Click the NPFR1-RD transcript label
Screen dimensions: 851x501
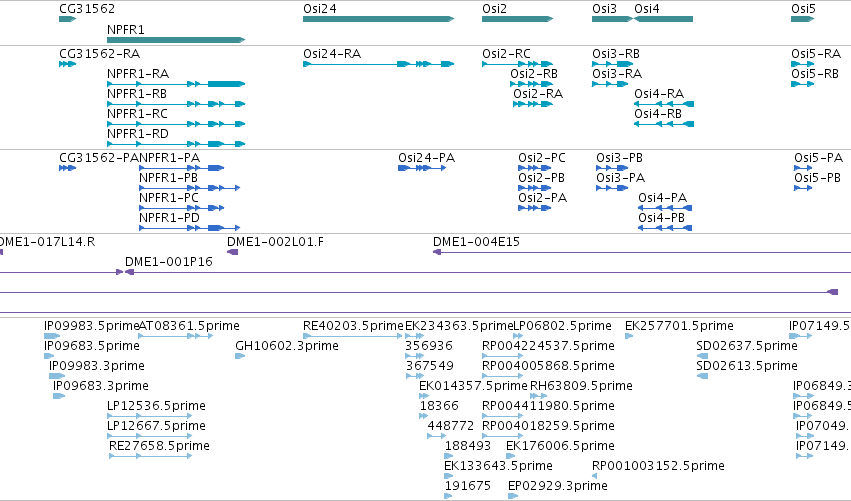pos(138,134)
